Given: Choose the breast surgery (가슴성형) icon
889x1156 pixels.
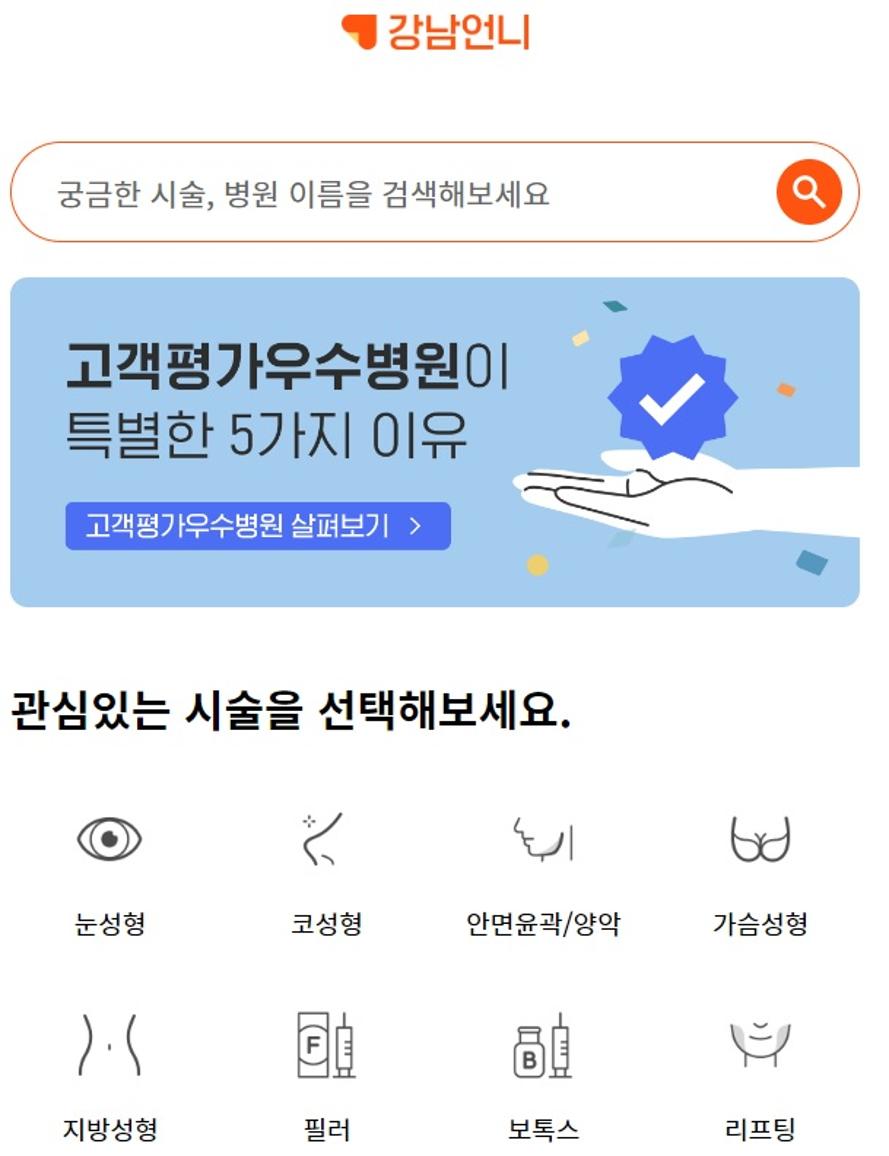Looking at the screenshot, I should 760,839.
